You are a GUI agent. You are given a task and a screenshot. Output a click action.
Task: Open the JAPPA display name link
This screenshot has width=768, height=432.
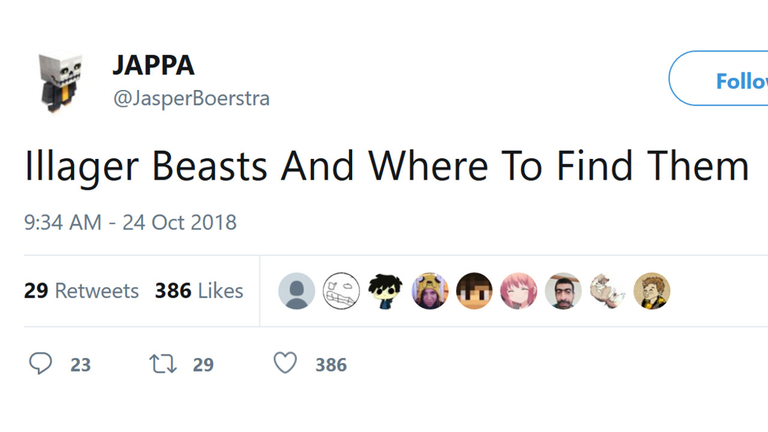pos(154,67)
